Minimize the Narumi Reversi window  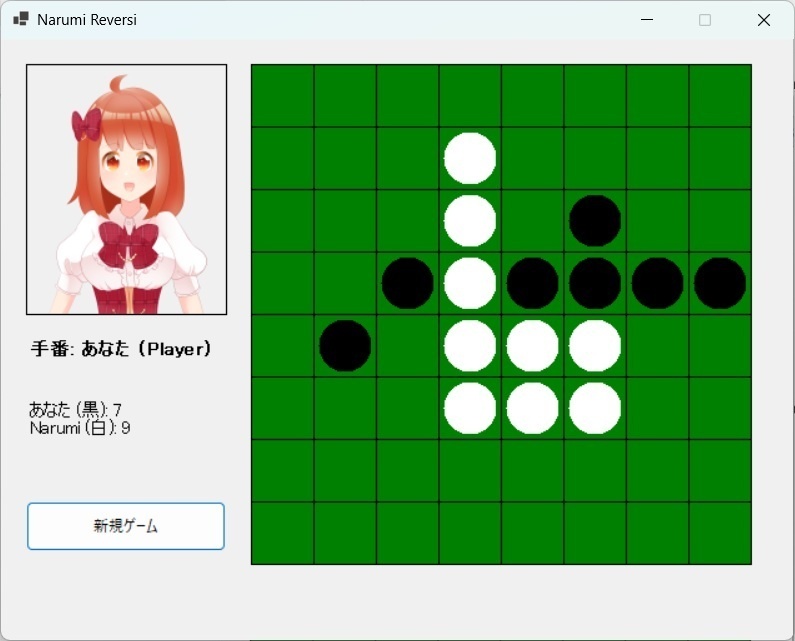coord(646,20)
